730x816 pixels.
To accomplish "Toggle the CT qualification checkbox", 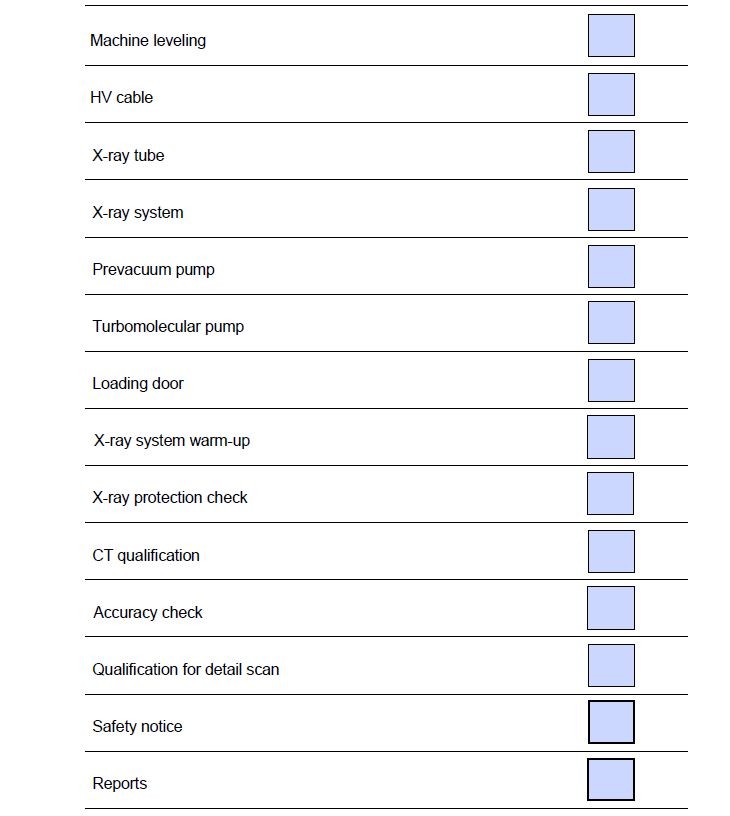I will click(611, 552).
